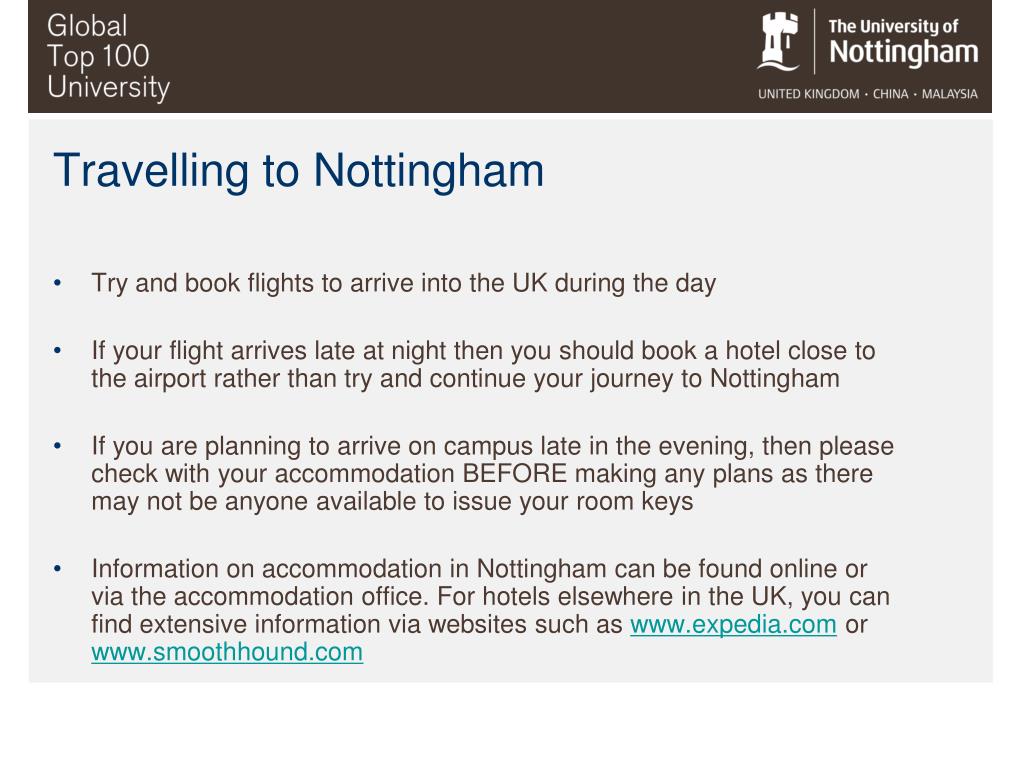
Task: Click 'The University of Nottingham' wordmark
Action: tap(903, 43)
